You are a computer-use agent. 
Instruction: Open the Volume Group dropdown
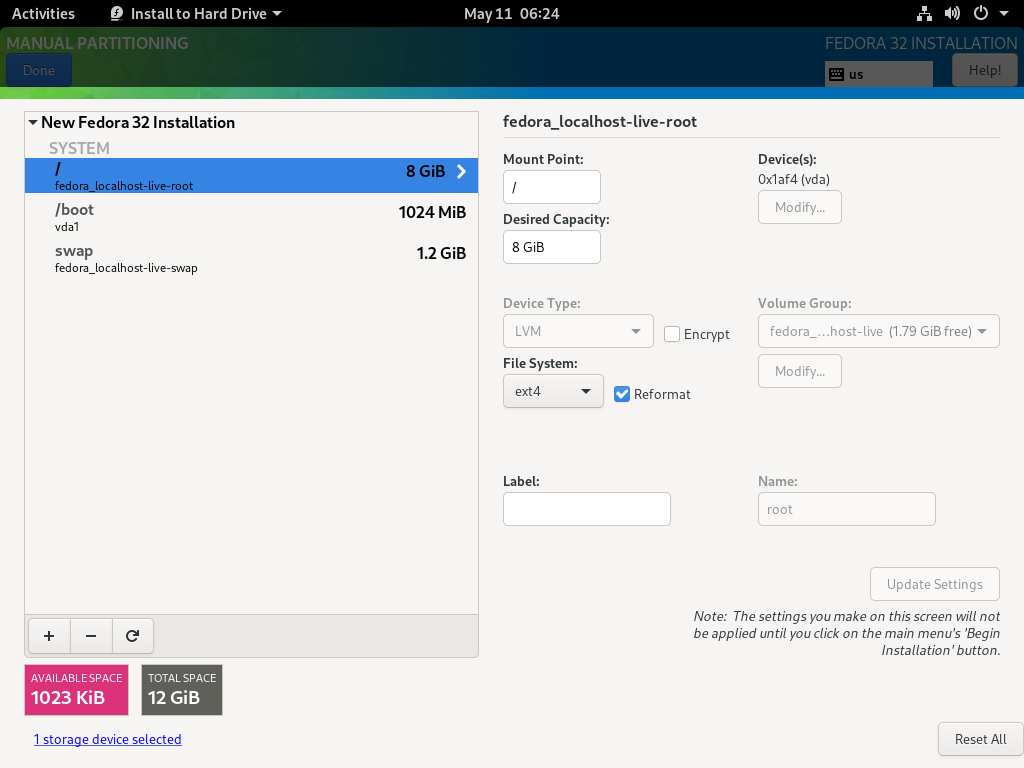point(878,331)
